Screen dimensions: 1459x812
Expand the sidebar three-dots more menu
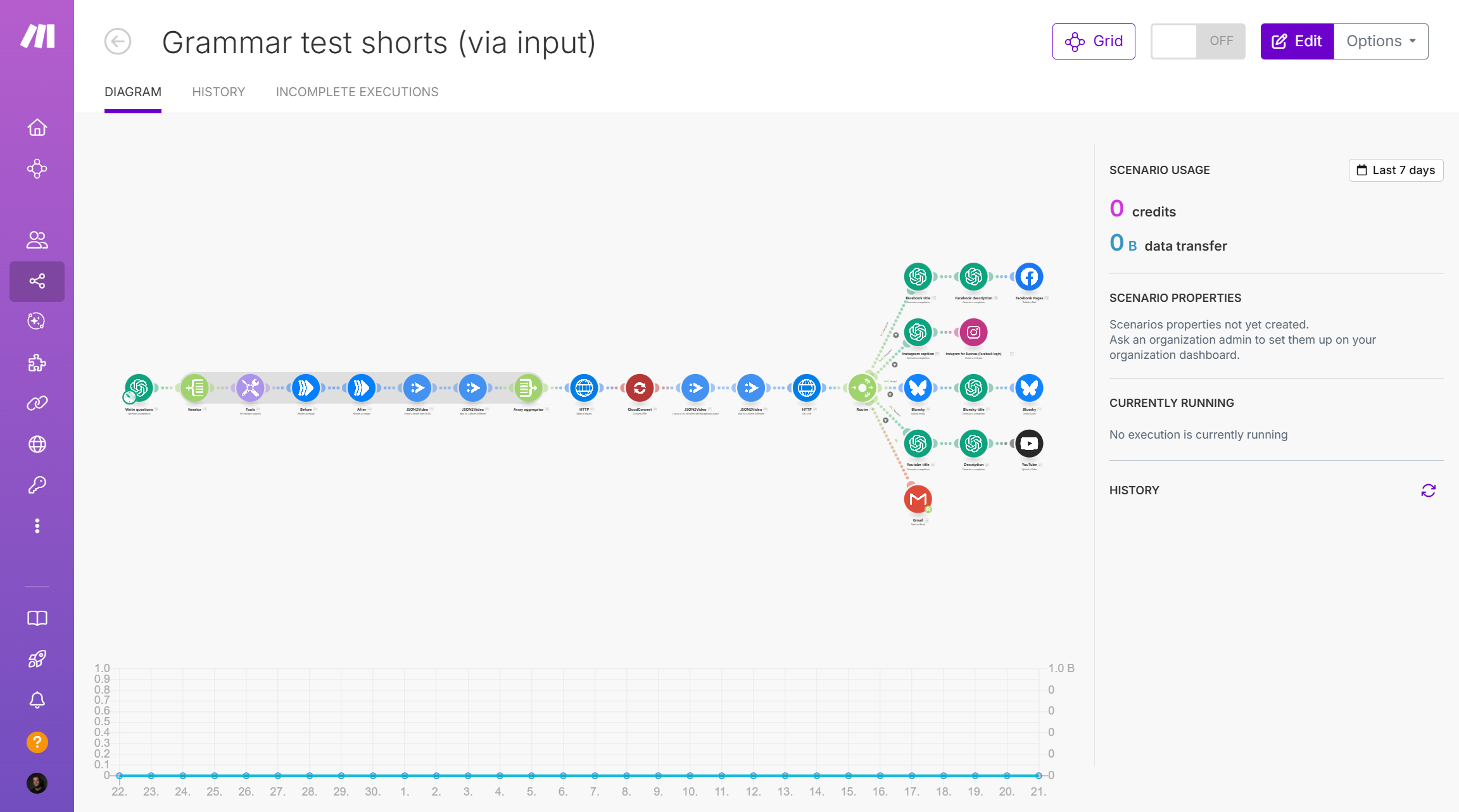(37, 526)
